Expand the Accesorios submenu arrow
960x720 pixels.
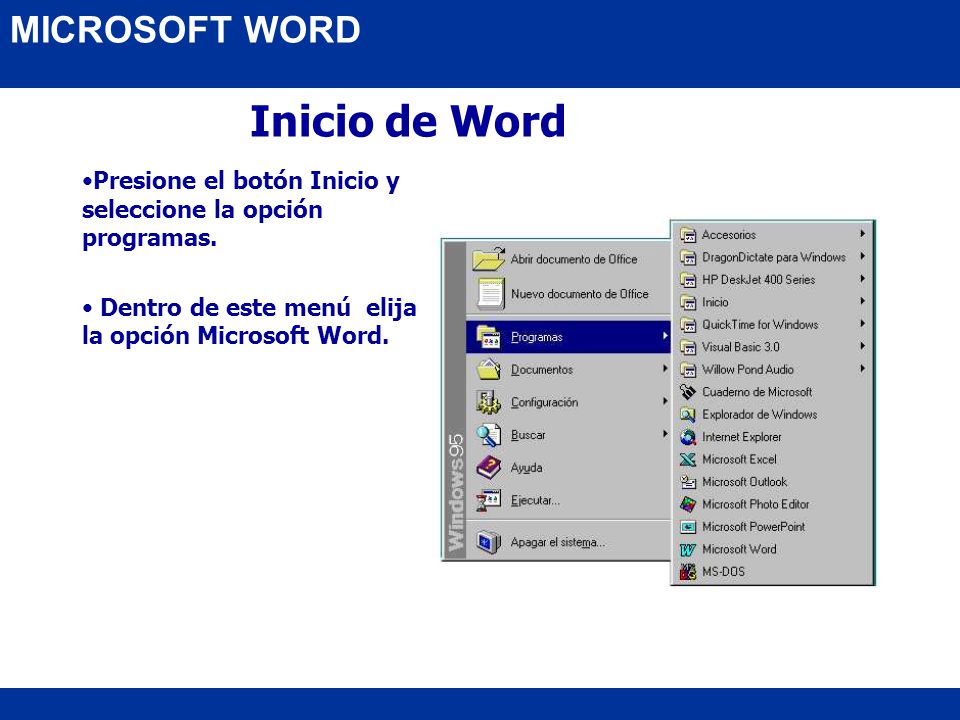[x=862, y=234]
